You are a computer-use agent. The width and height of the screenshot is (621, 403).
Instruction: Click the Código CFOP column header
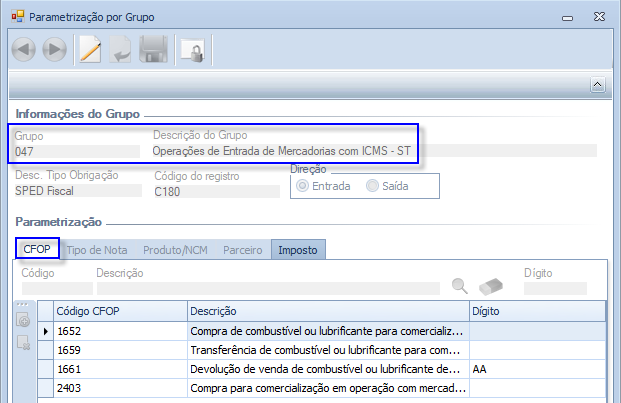coord(120,311)
